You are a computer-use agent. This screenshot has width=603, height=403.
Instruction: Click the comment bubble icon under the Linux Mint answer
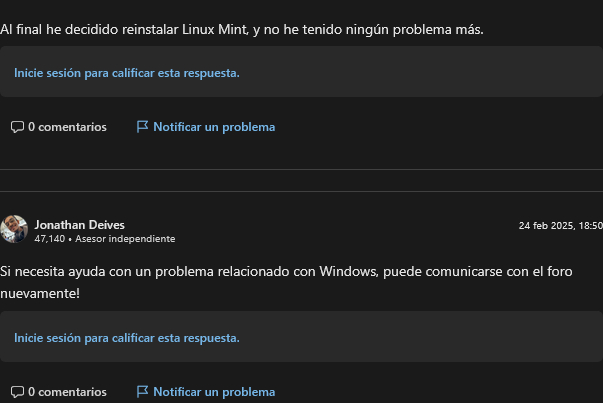17,127
